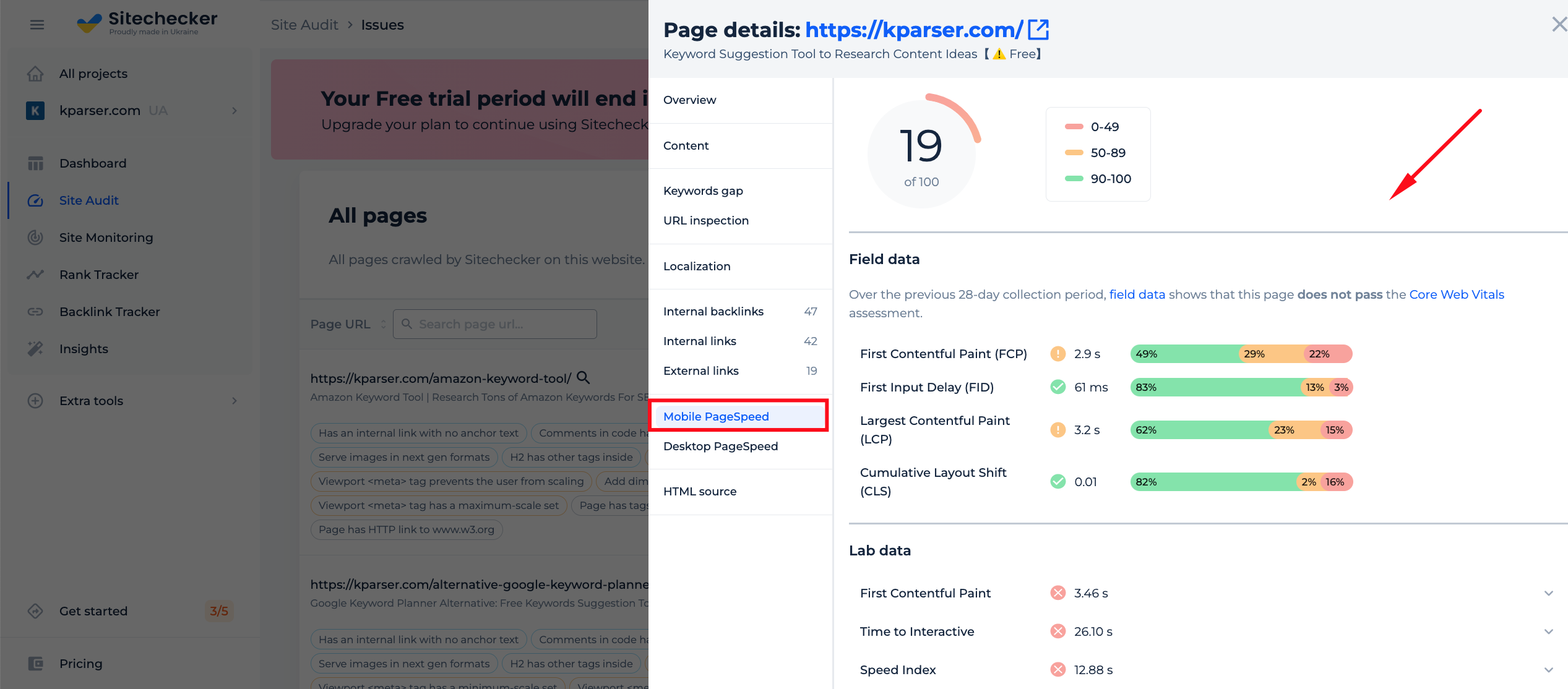
Task: Click the Extra Tools icon in sidebar
Action: pyautogui.click(x=34, y=400)
